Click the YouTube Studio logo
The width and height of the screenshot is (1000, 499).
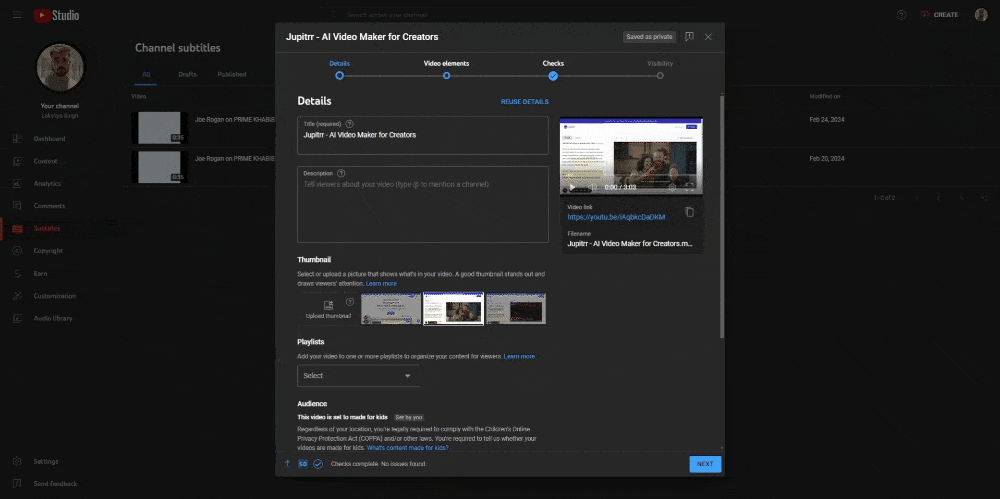point(57,15)
